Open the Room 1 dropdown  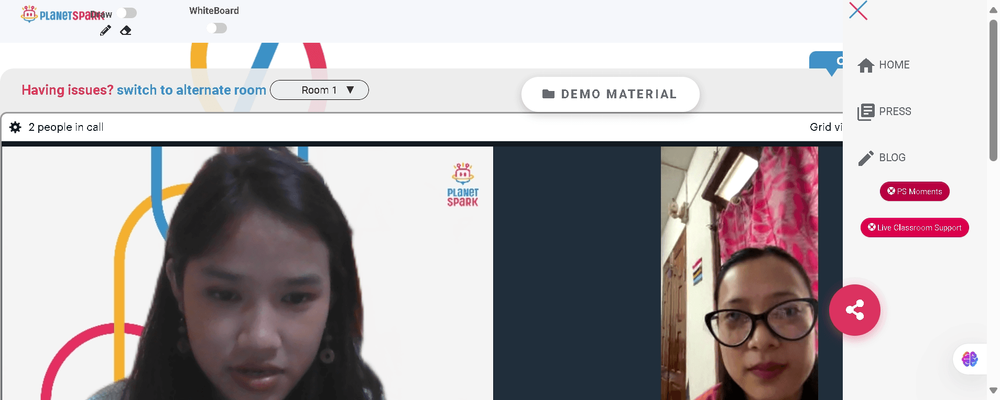320,90
